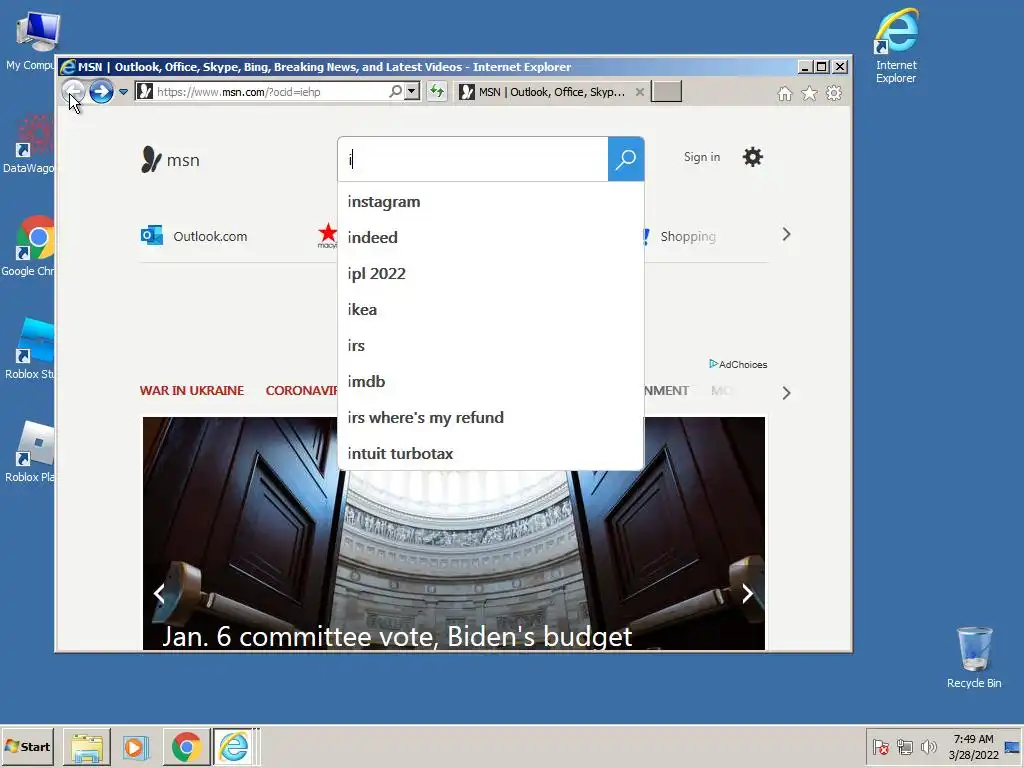The height and width of the screenshot is (768, 1024).
Task: Select the Recycle Bin desktop icon
Action: (974, 657)
